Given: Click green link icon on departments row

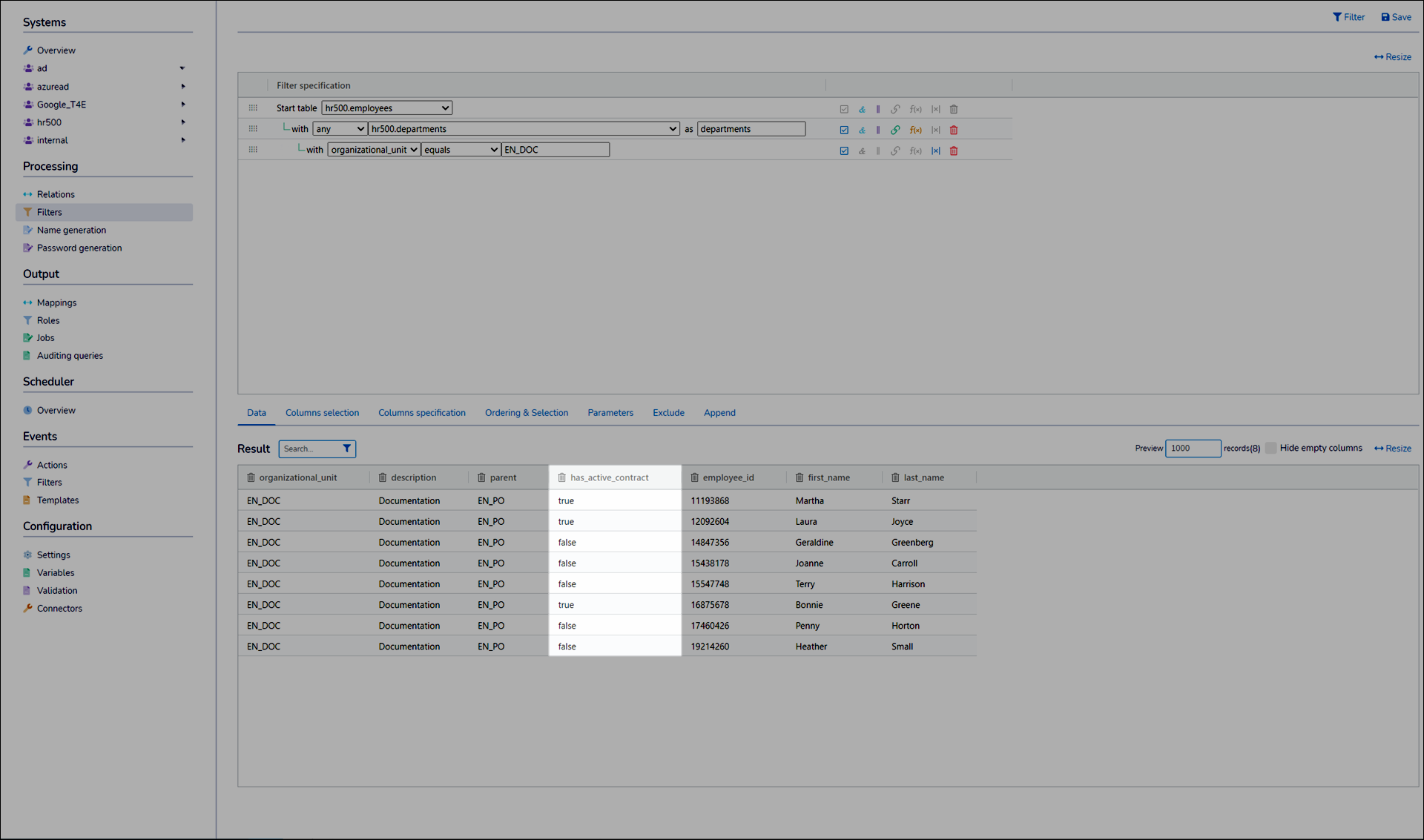Looking at the screenshot, I should [895, 130].
